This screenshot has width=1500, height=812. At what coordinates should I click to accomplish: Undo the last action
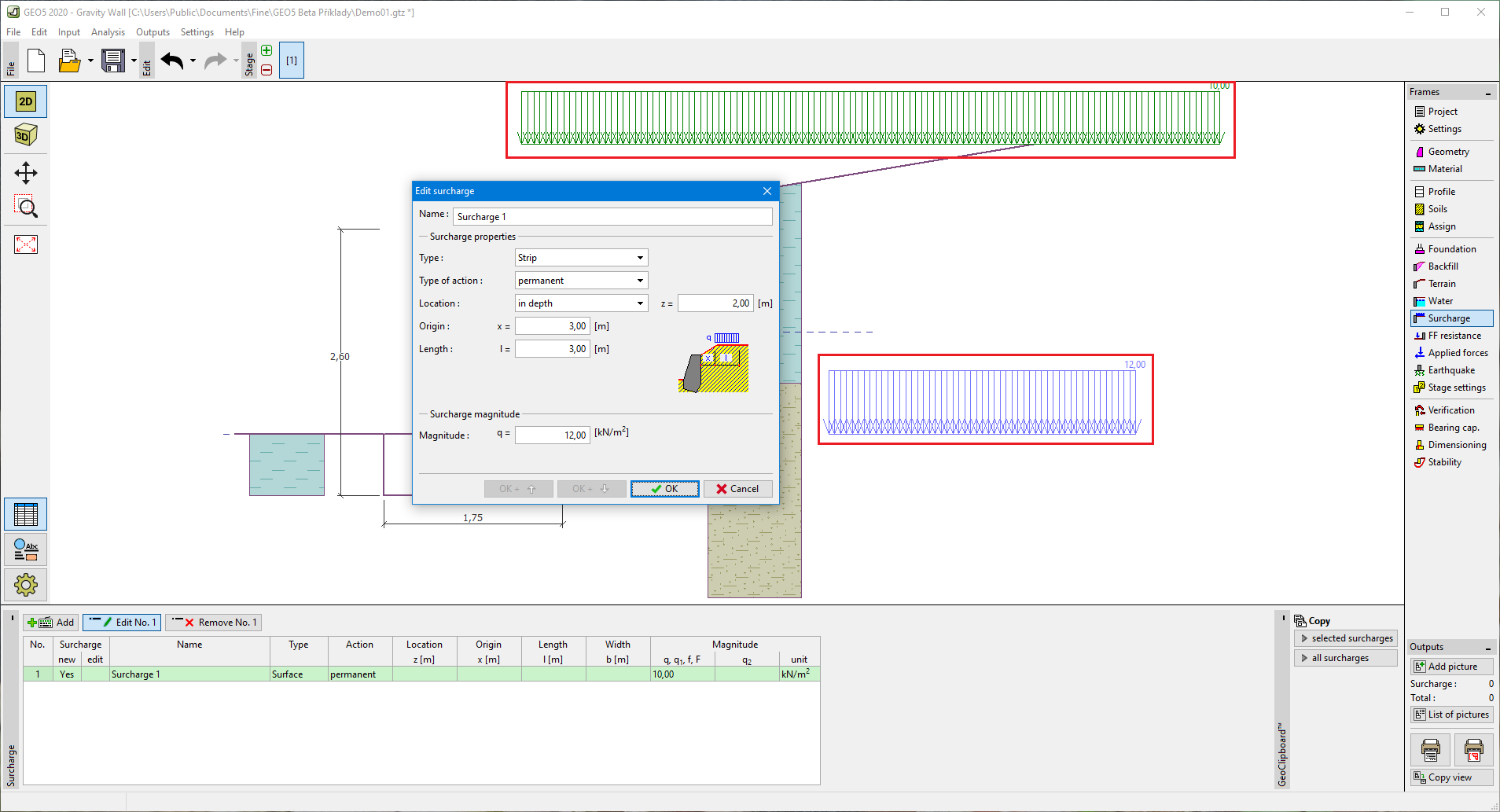(x=172, y=61)
